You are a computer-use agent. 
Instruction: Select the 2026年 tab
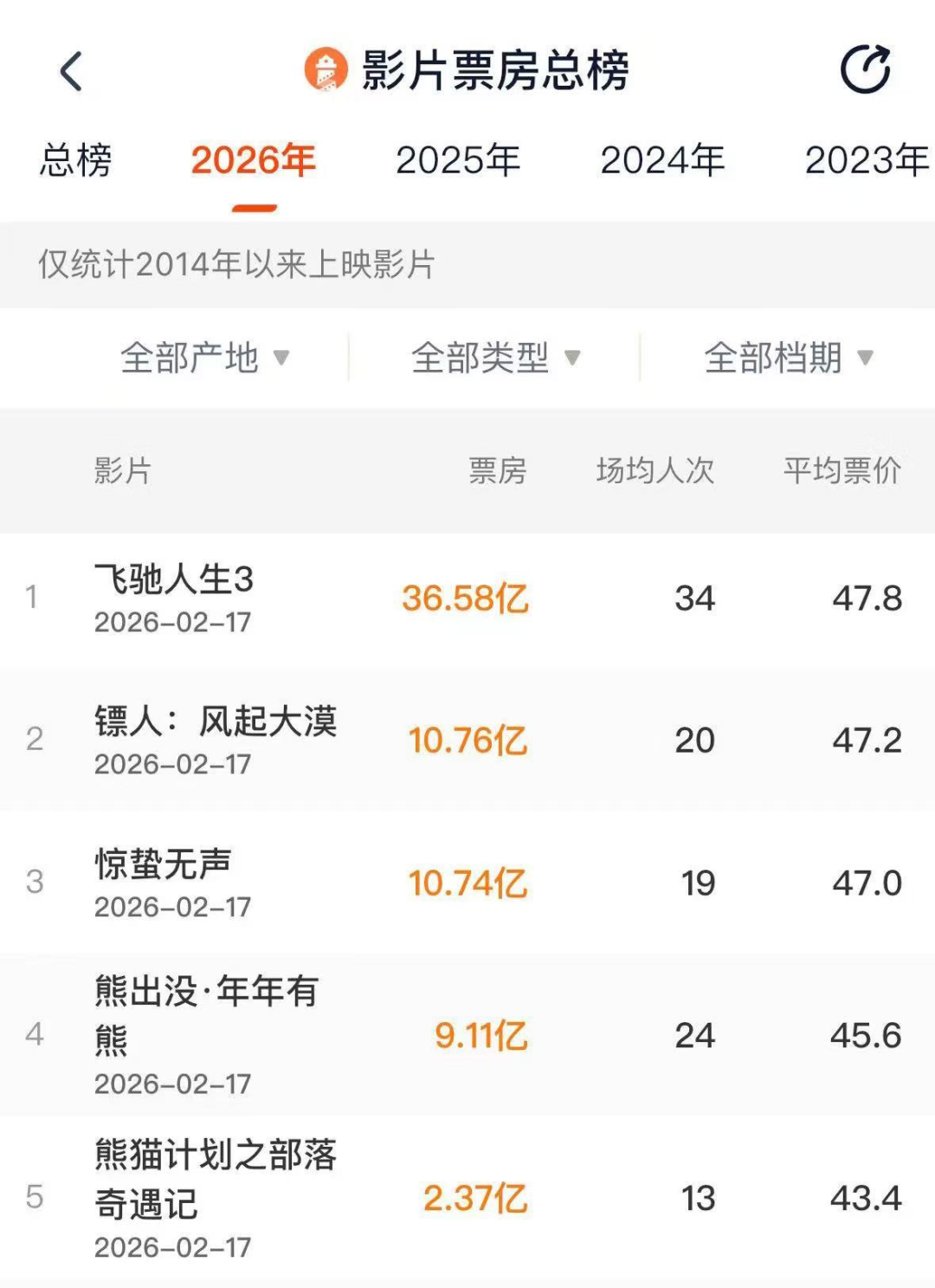(x=253, y=160)
